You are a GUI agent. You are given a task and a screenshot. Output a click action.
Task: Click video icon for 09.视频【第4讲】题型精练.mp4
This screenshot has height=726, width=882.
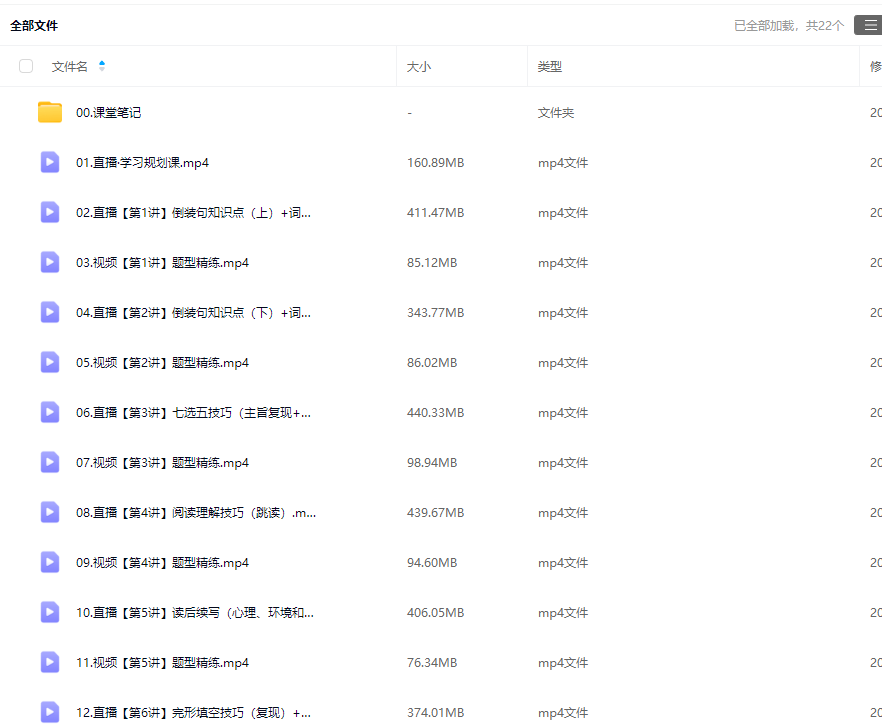pyautogui.click(x=50, y=562)
